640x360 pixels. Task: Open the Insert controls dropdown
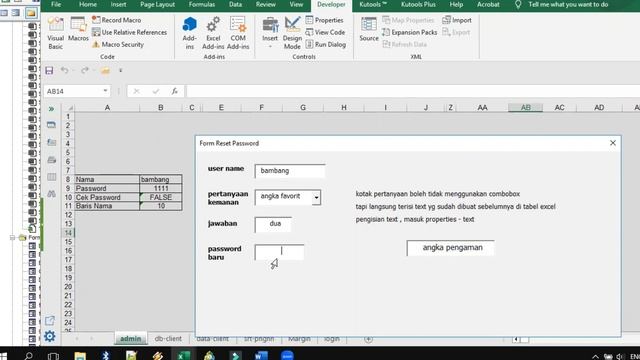click(x=270, y=33)
